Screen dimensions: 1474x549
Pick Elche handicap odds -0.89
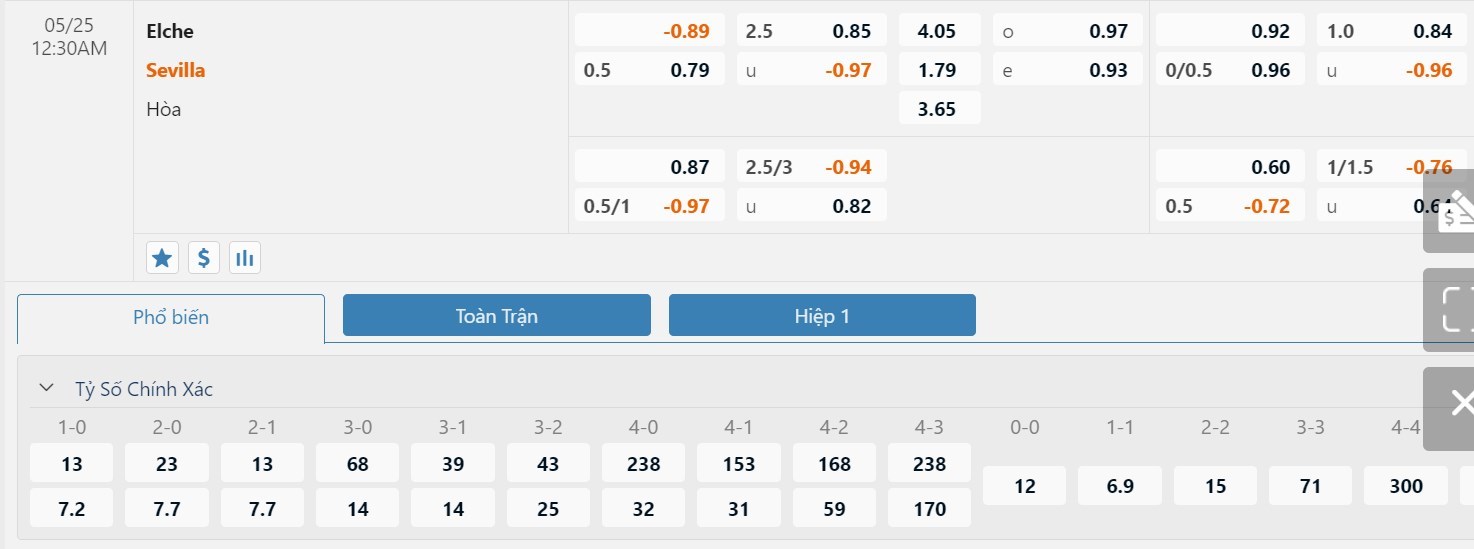click(650, 31)
